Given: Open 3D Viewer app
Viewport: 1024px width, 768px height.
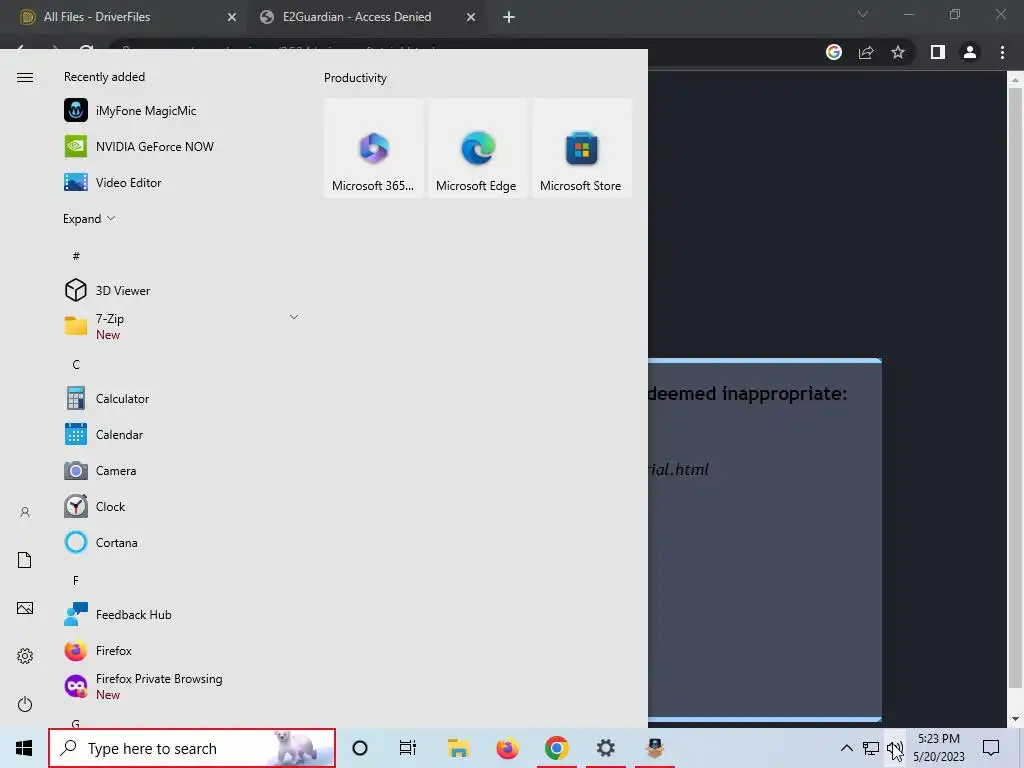Looking at the screenshot, I should (180, 290).
